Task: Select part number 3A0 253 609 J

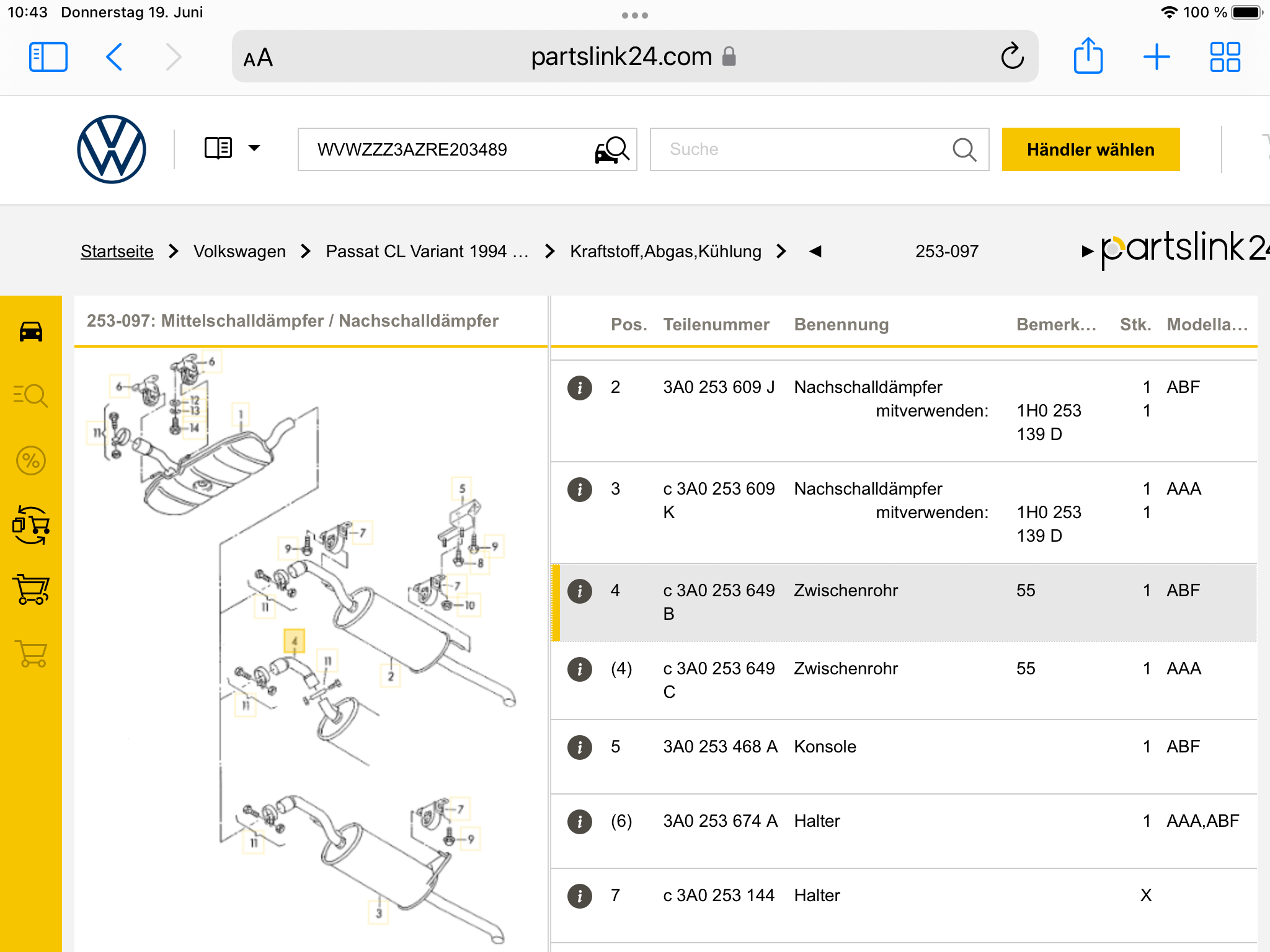Action: (x=719, y=387)
